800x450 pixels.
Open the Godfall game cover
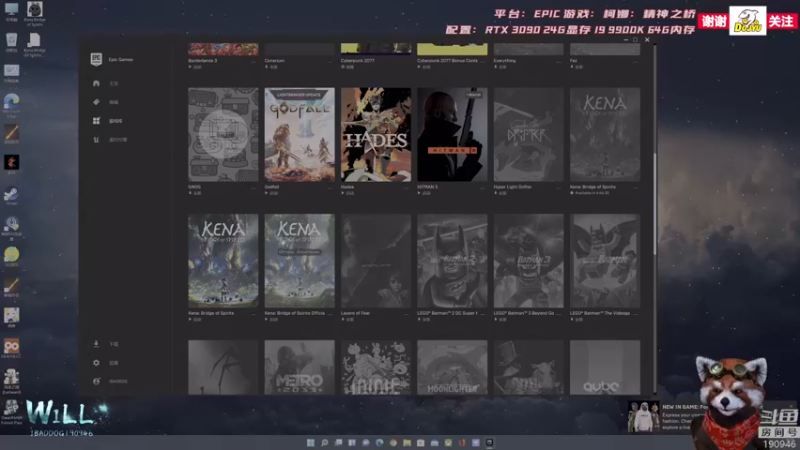point(299,135)
